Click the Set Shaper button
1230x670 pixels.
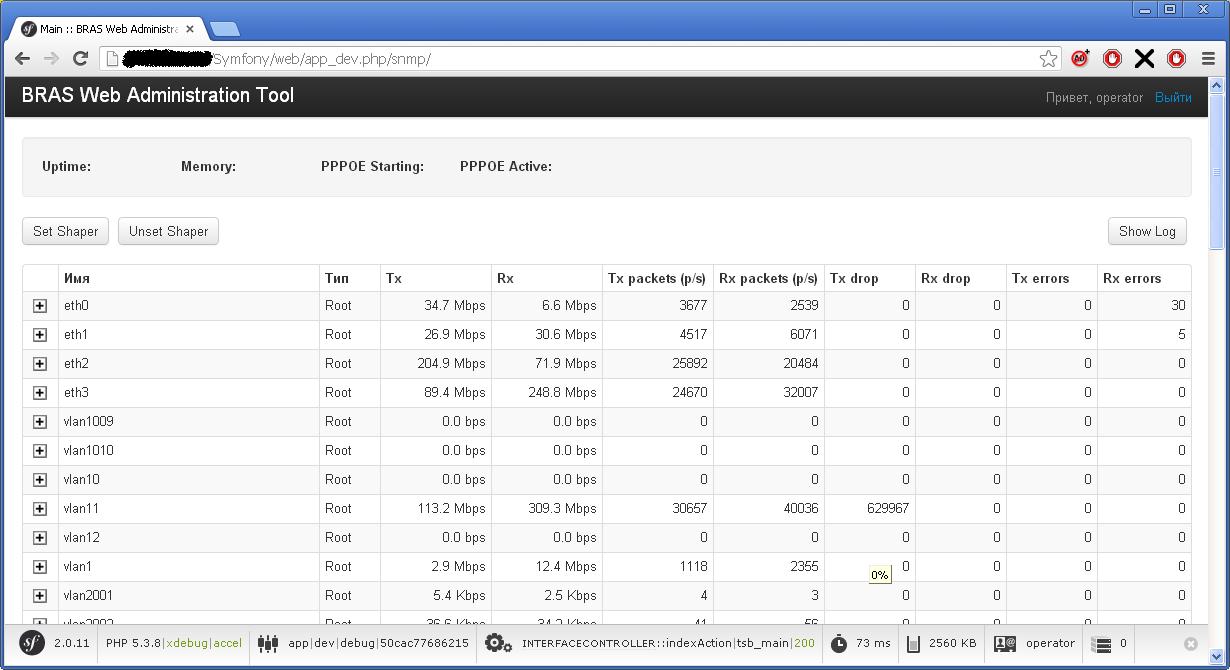[x=66, y=231]
